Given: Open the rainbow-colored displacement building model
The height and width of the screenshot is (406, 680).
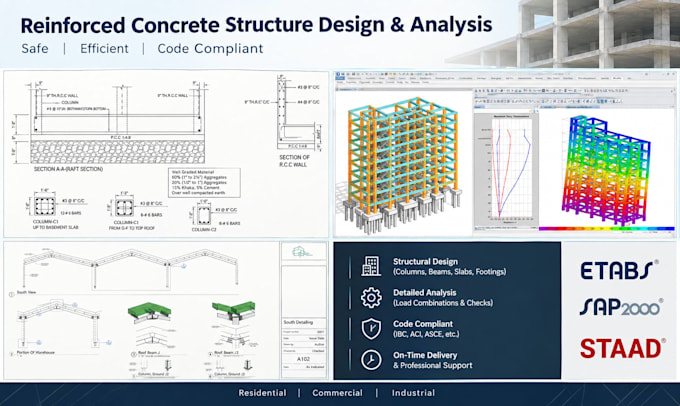Looking at the screenshot, I should (607, 170).
